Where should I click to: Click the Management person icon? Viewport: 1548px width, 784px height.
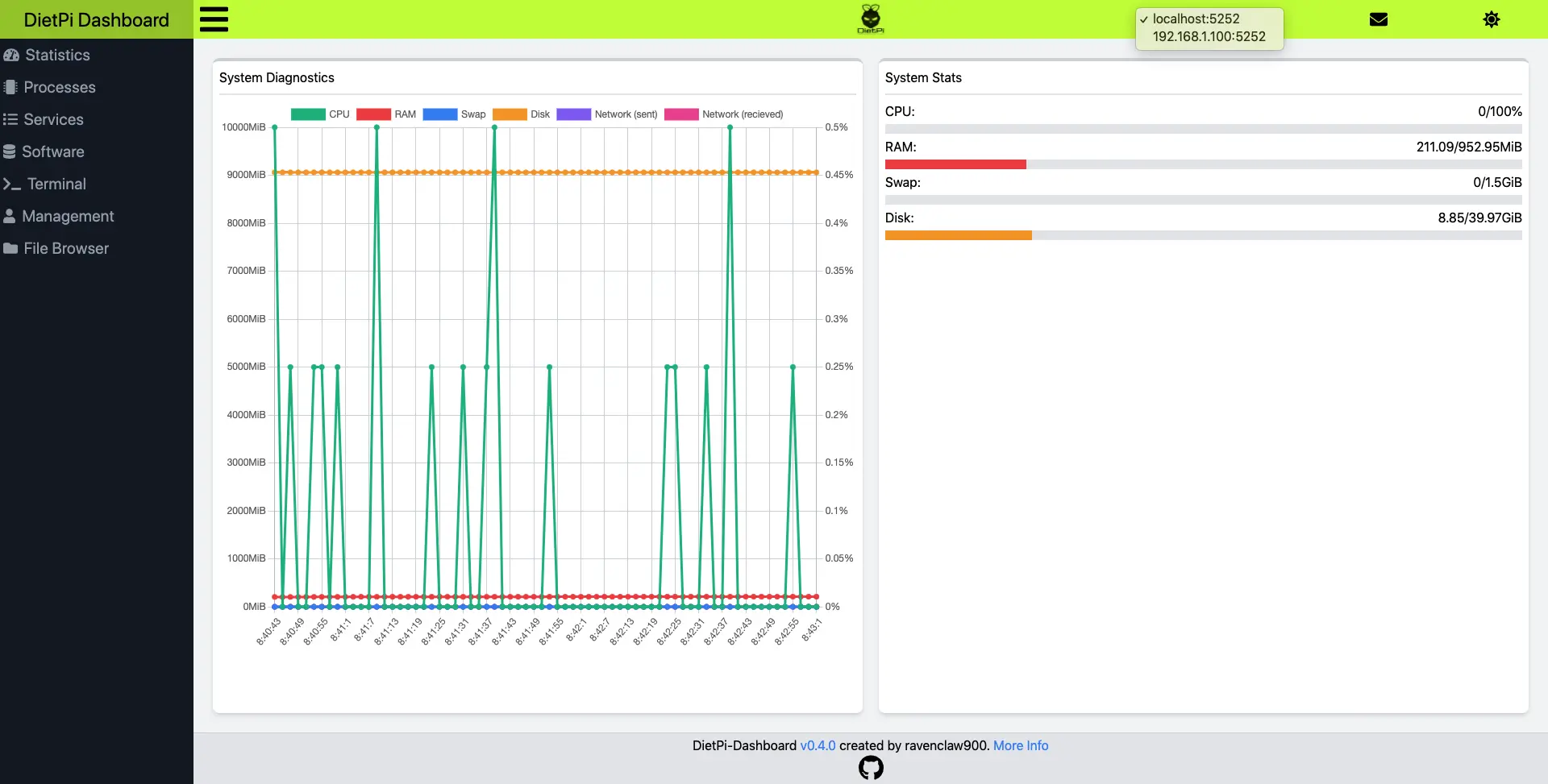click(x=11, y=216)
